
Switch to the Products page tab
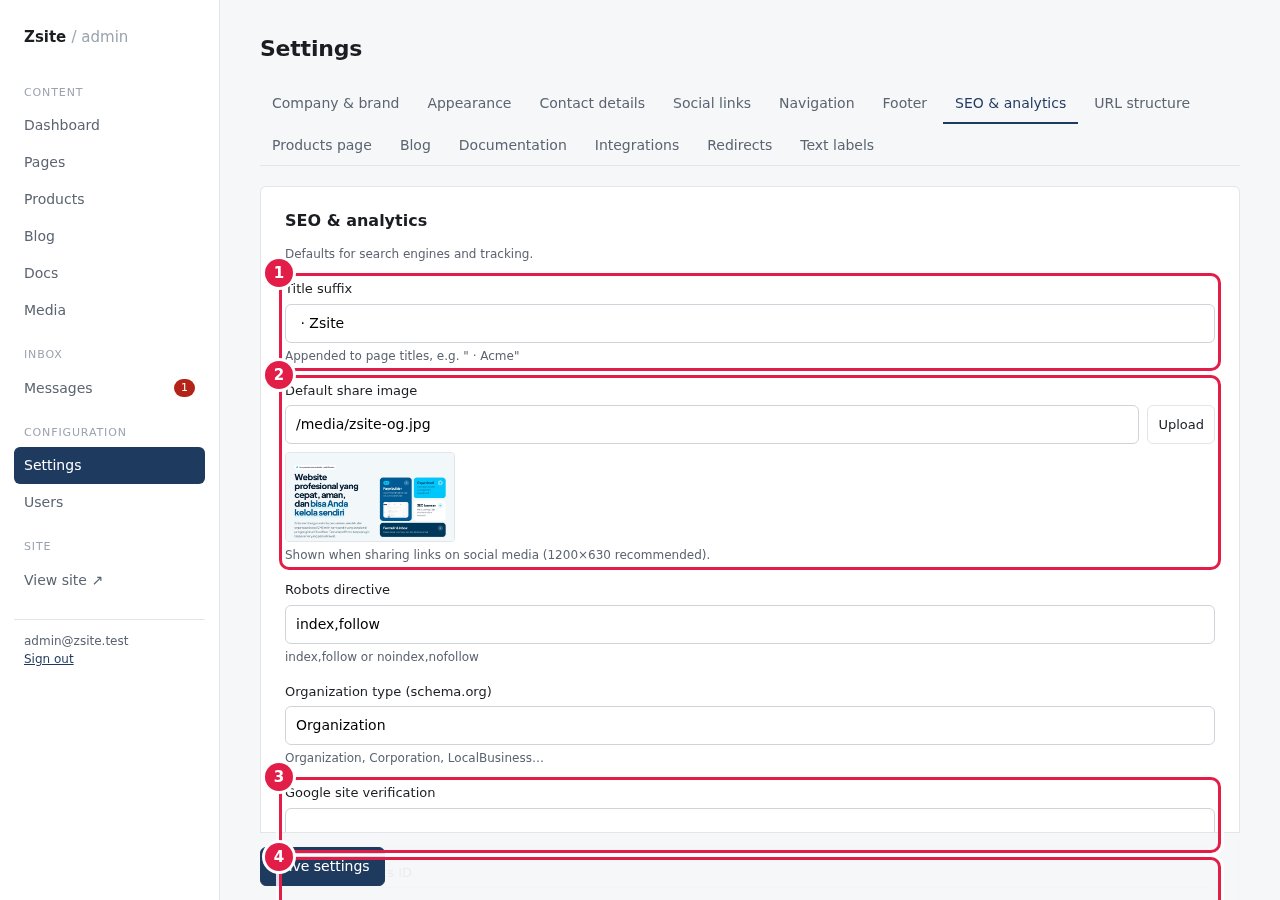point(322,145)
